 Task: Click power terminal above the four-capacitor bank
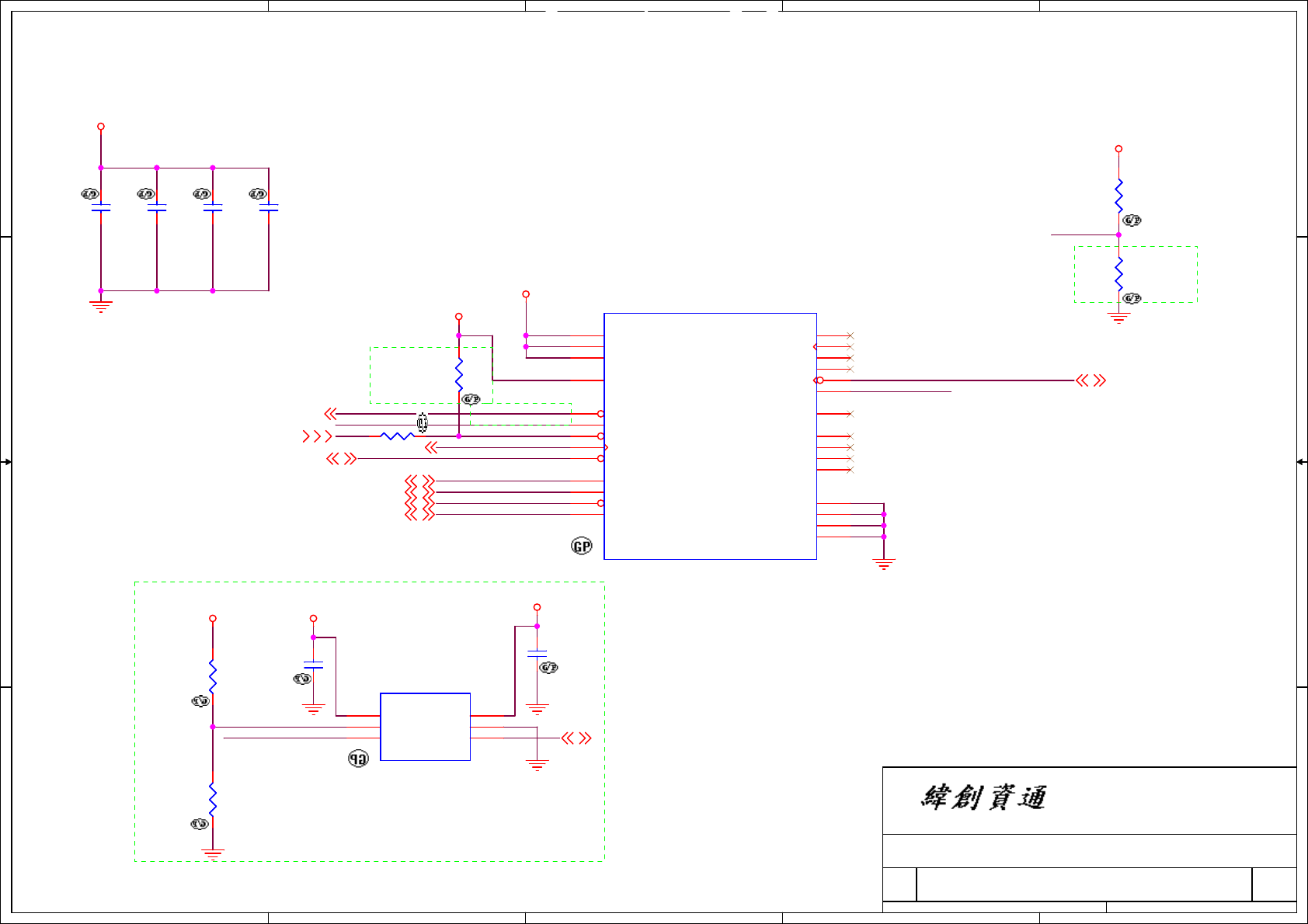[101, 127]
